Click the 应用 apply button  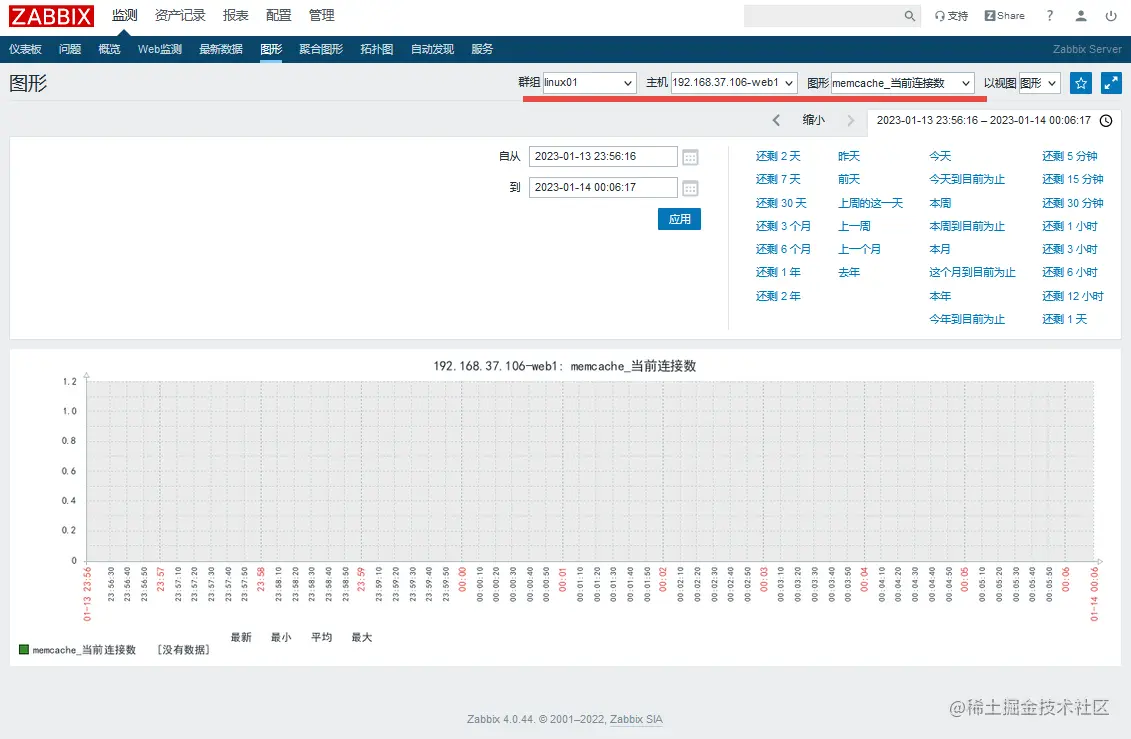tap(679, 219)
